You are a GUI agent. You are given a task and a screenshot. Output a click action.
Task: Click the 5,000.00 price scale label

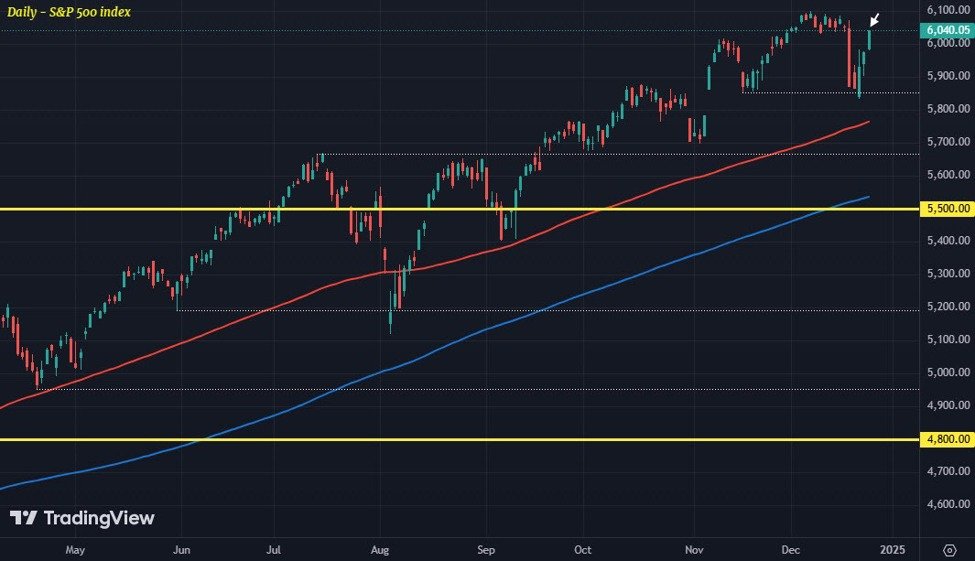pos(948,372)
